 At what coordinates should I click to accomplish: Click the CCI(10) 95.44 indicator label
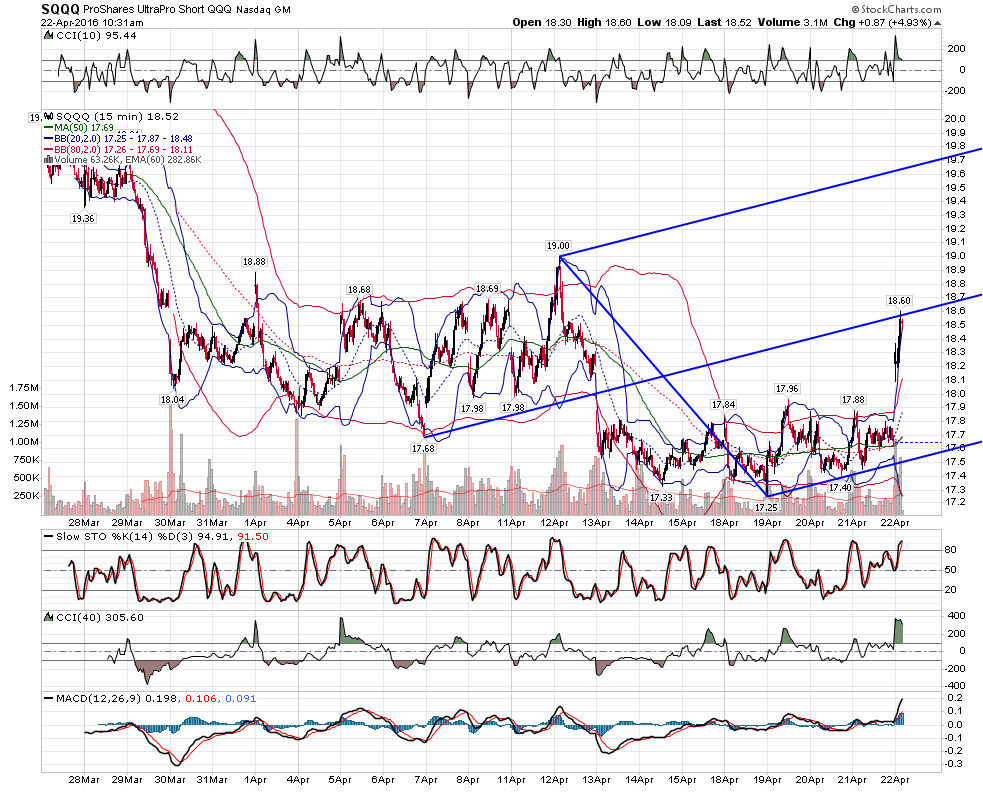coord(97,36)
